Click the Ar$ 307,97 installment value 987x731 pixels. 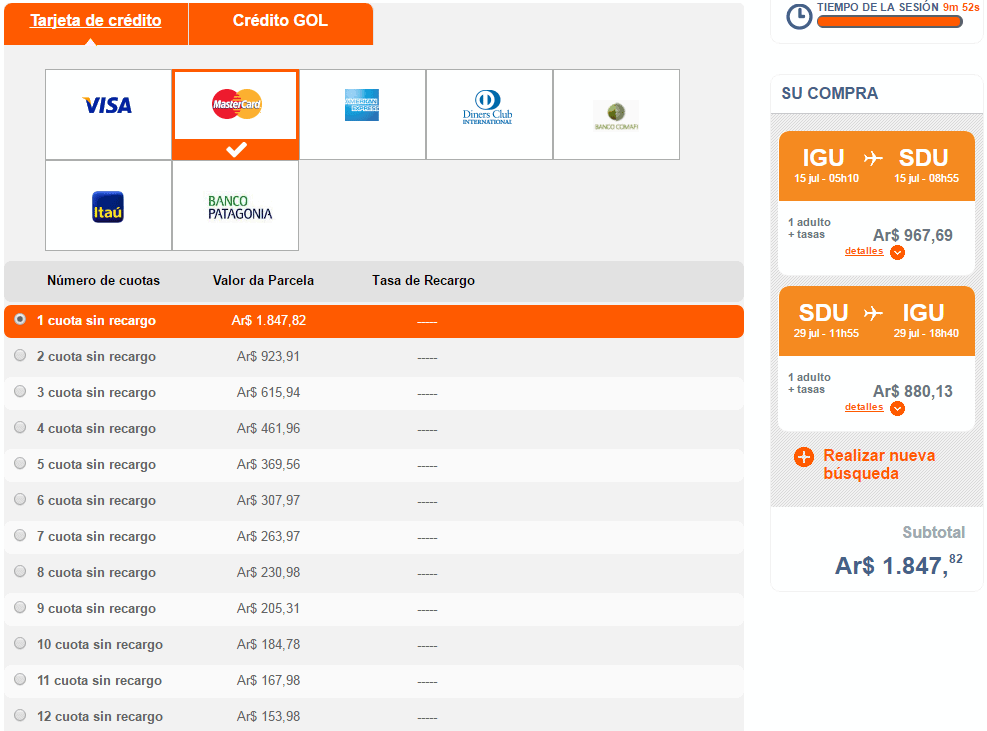tap(268, 500)
